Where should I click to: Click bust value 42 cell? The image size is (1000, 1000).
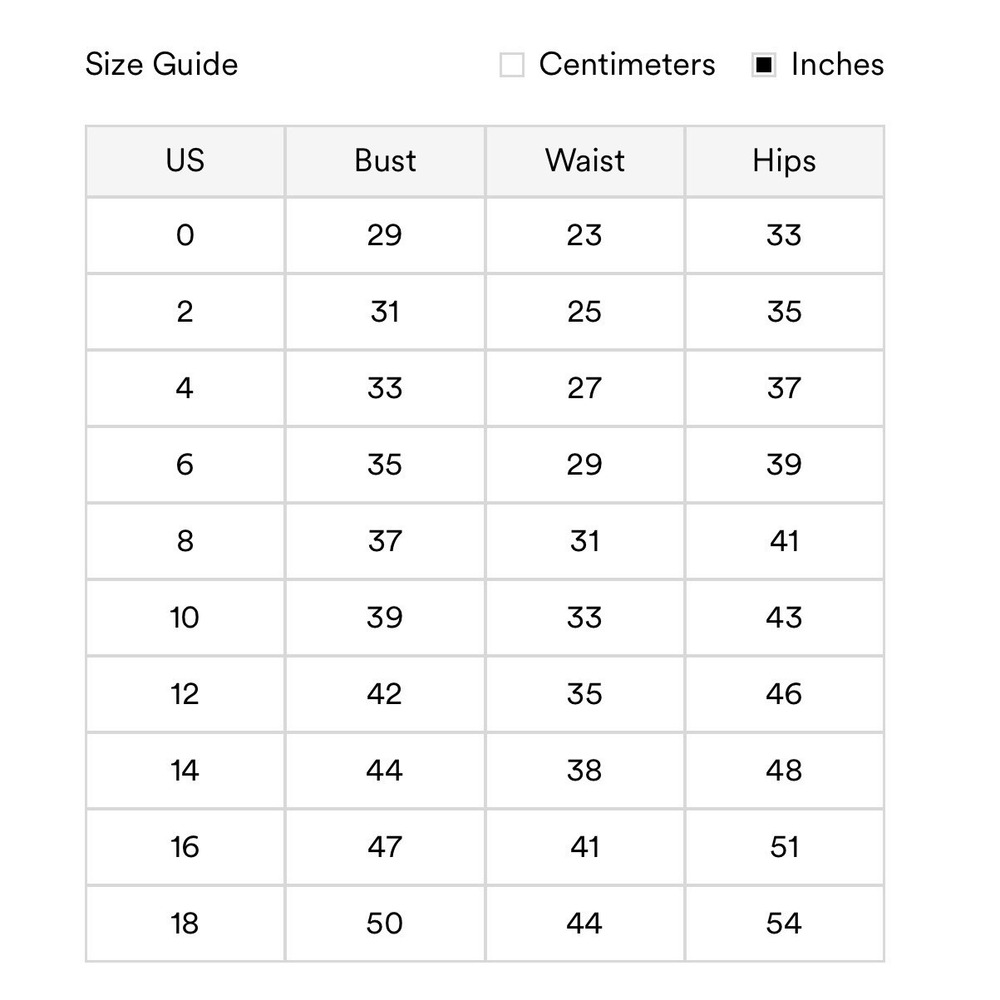click(385, 694)
